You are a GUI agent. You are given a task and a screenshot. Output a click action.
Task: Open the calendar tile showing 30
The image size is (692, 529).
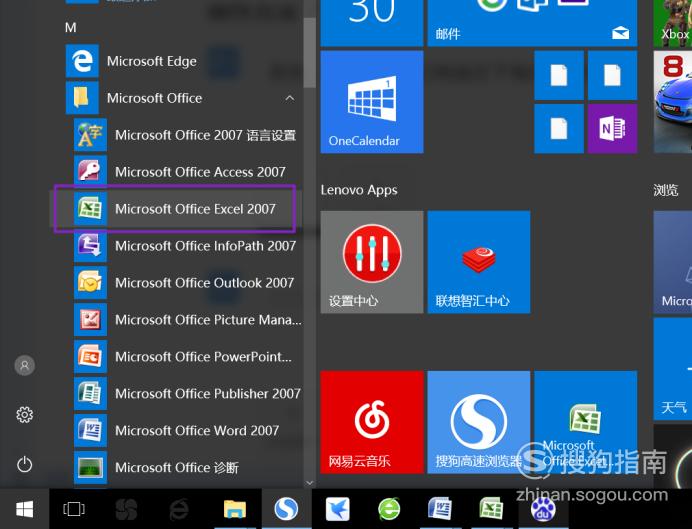pos(372,23)
